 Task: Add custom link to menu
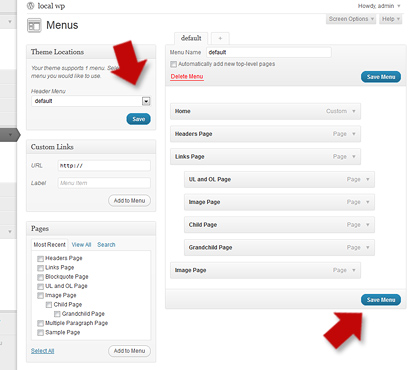[129, 200]
